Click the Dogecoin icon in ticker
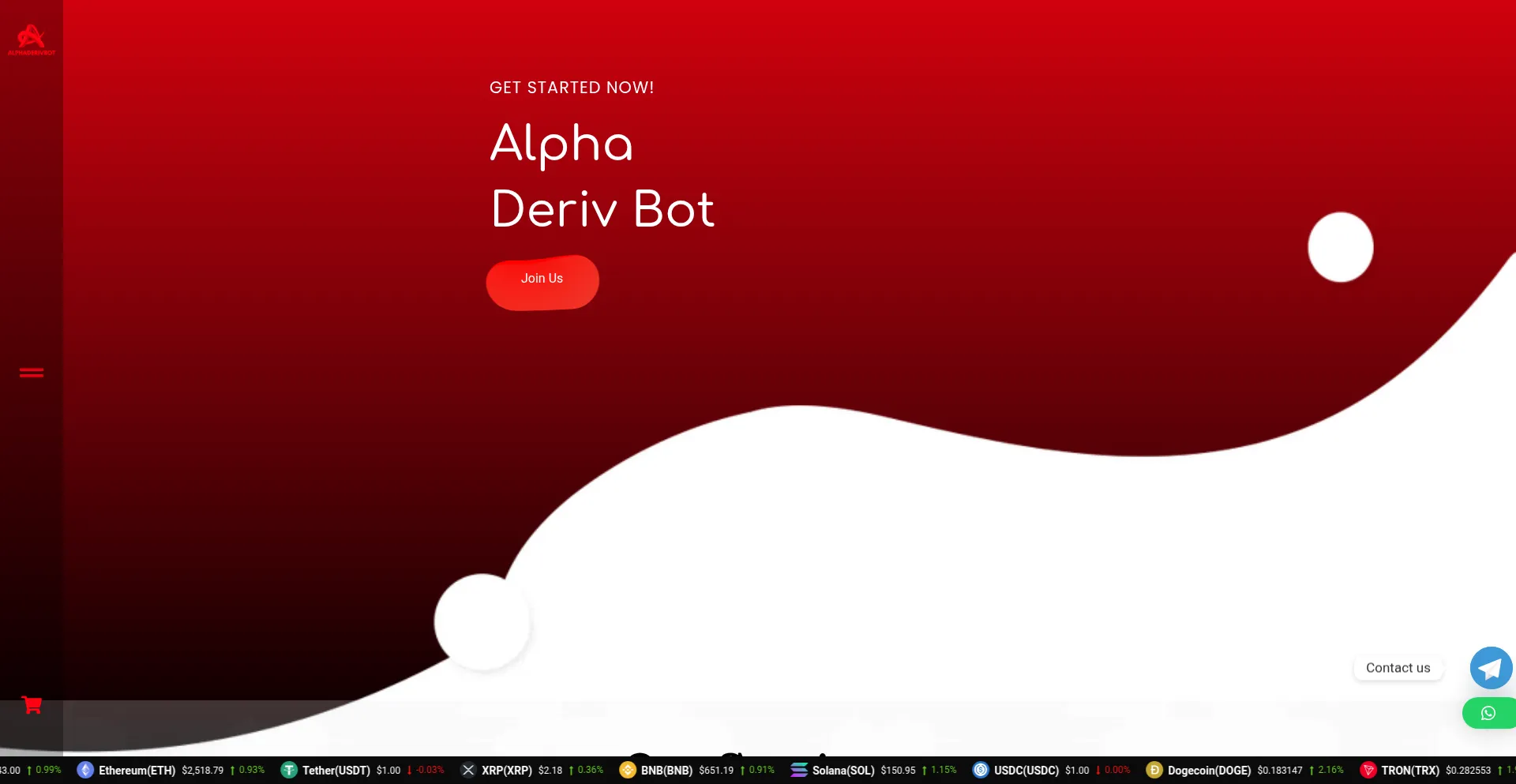The height and width of the screenshot is (784, 1516). click(1154, 770)
